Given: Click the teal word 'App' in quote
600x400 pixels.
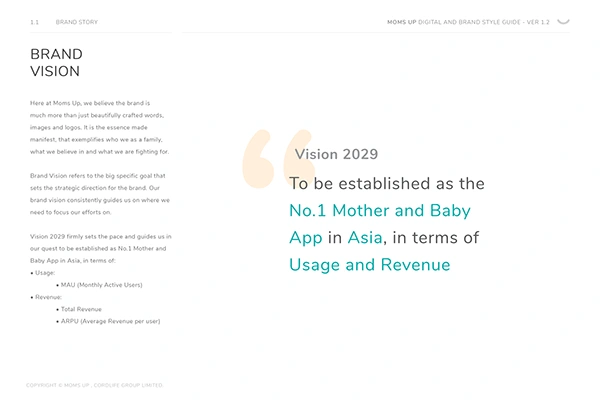Looking at the screenshot, I should 306,238.
